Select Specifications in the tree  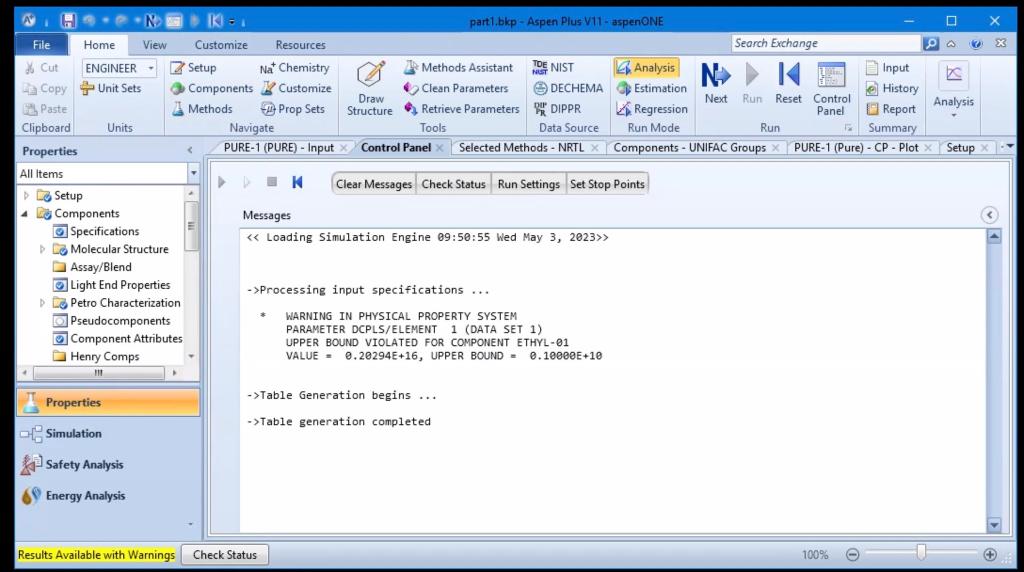104,231
